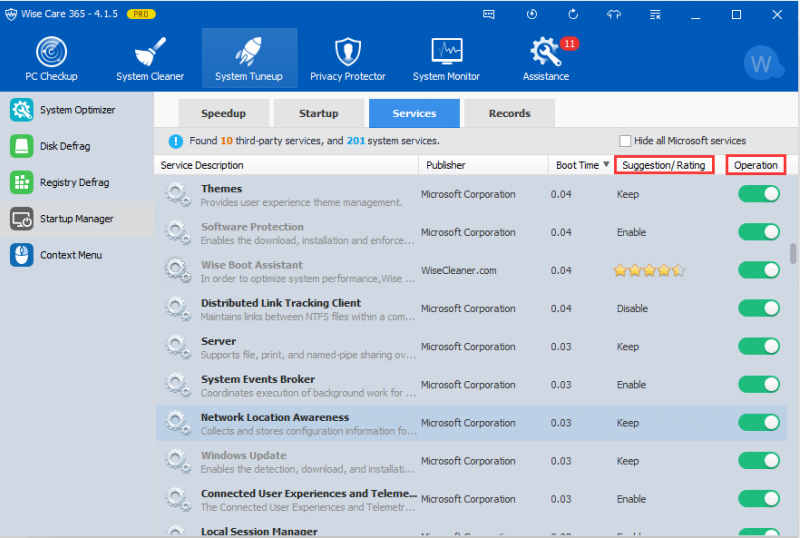Click the 201 system services count
Image resolution: width=800 pixels, height=538 pixels.
(356, 141)
